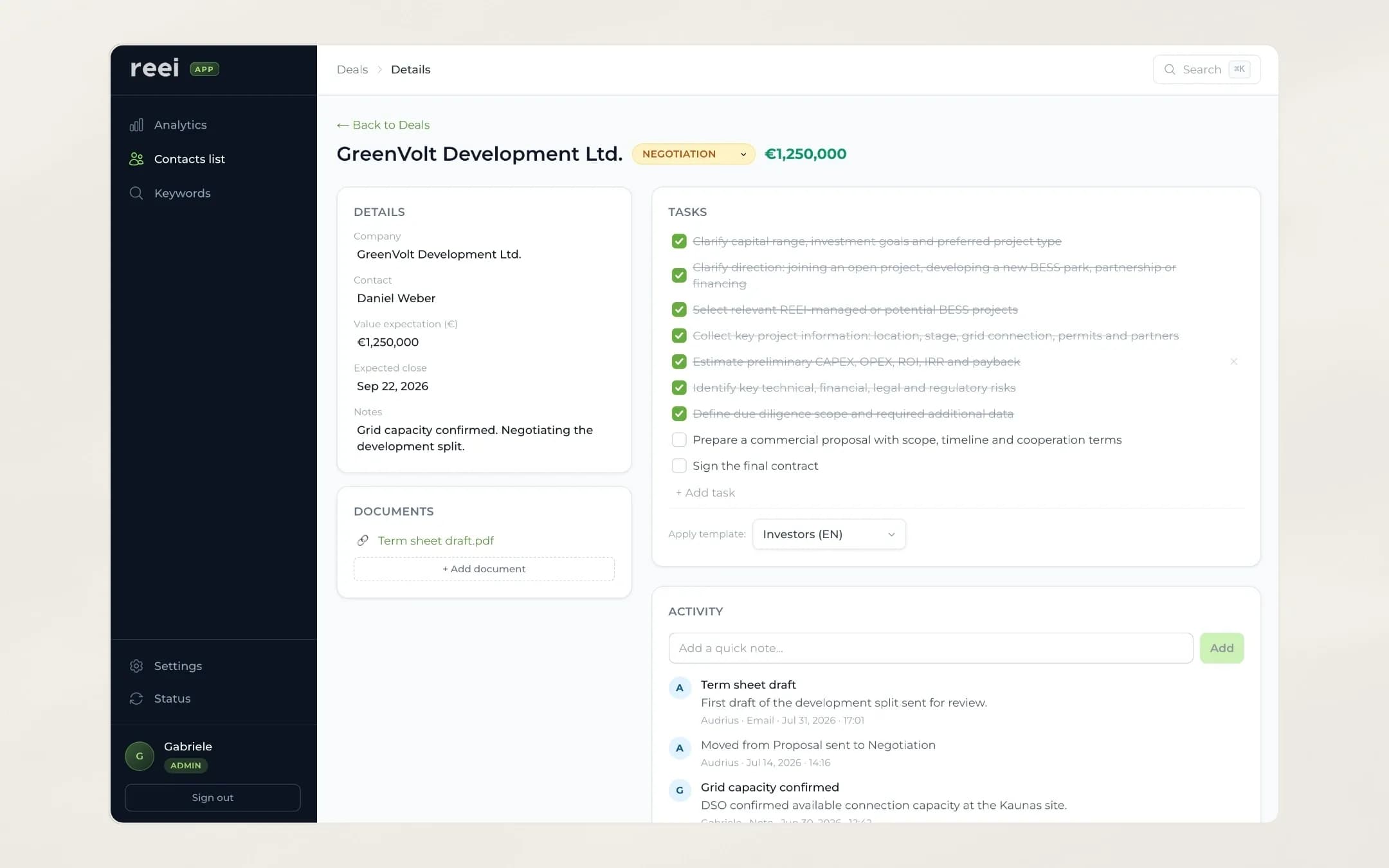Viewport: 1389px width, 868px height.
Task: Check Prepare a commercial proposal task
Action: [x=679, y=440]
